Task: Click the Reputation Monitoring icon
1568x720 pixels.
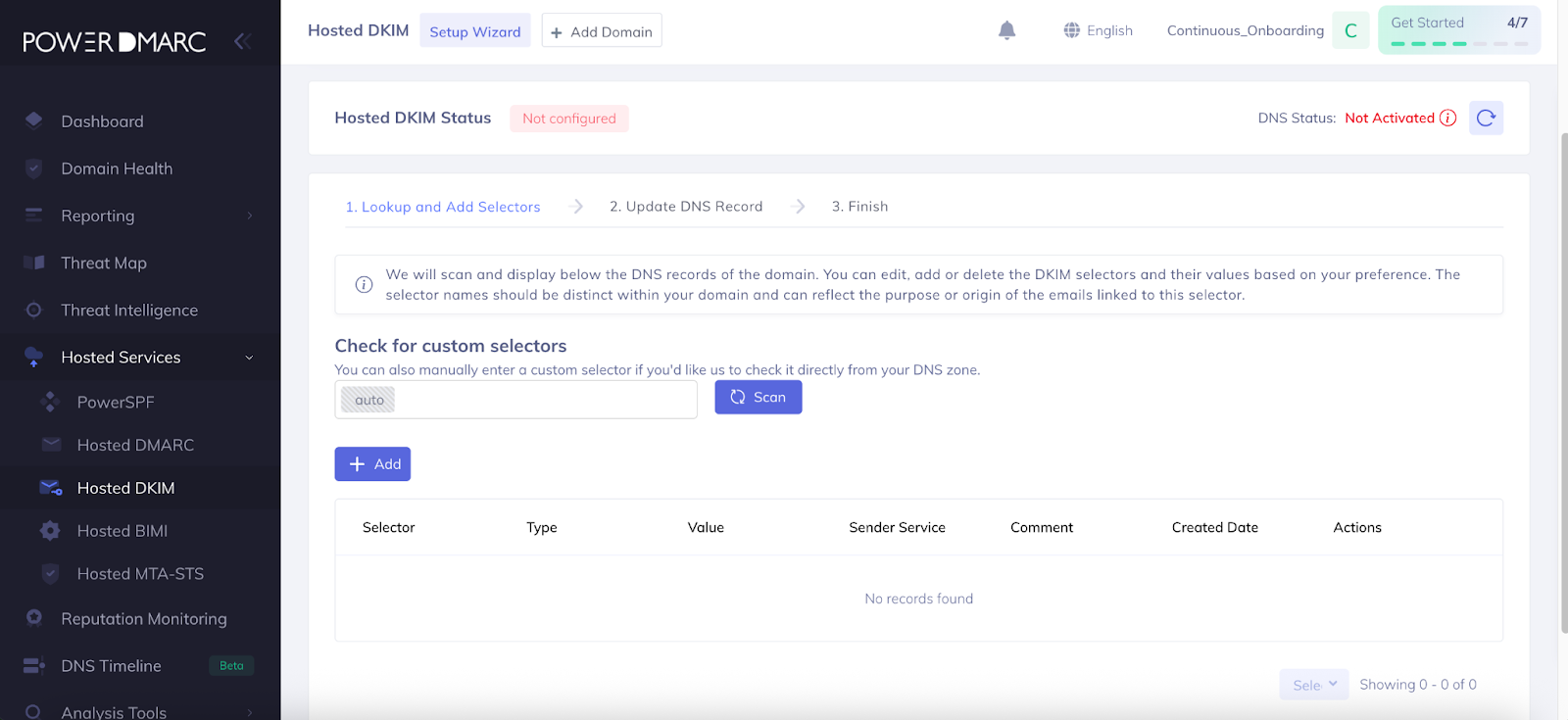Action: pos(34,618)
